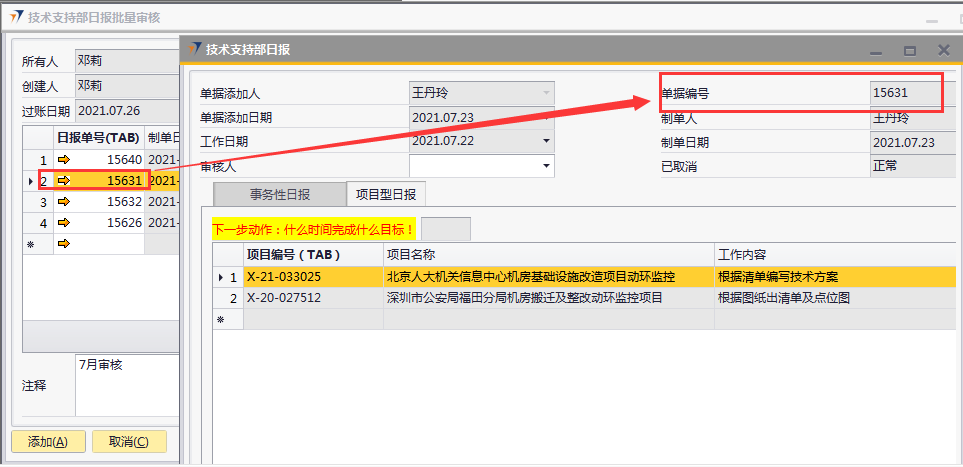963x467 pixels.
Task: Minimize the 技术支持部日报 window
Action: 876,50
